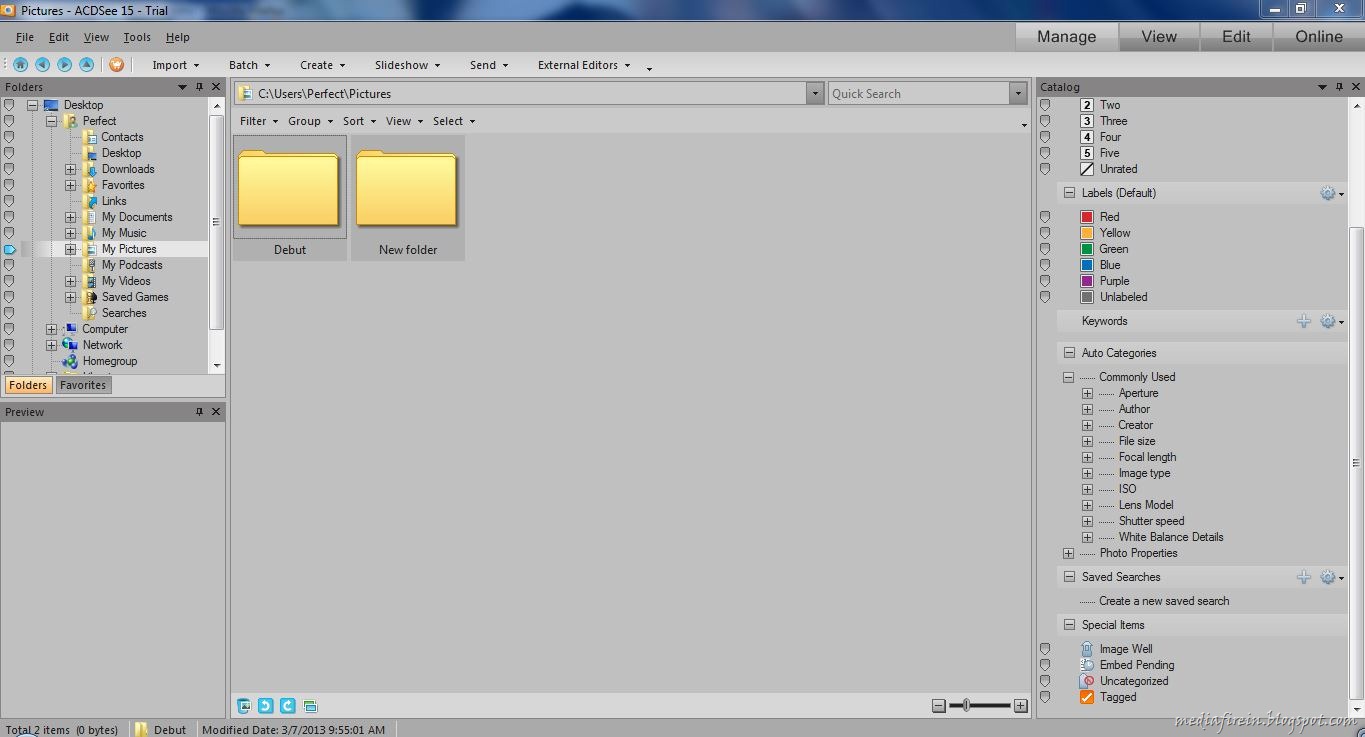Viewport: 1365px width, 737px height.
Task: Go up one folder level with up arrow
Action: click(x=87, y=65)
